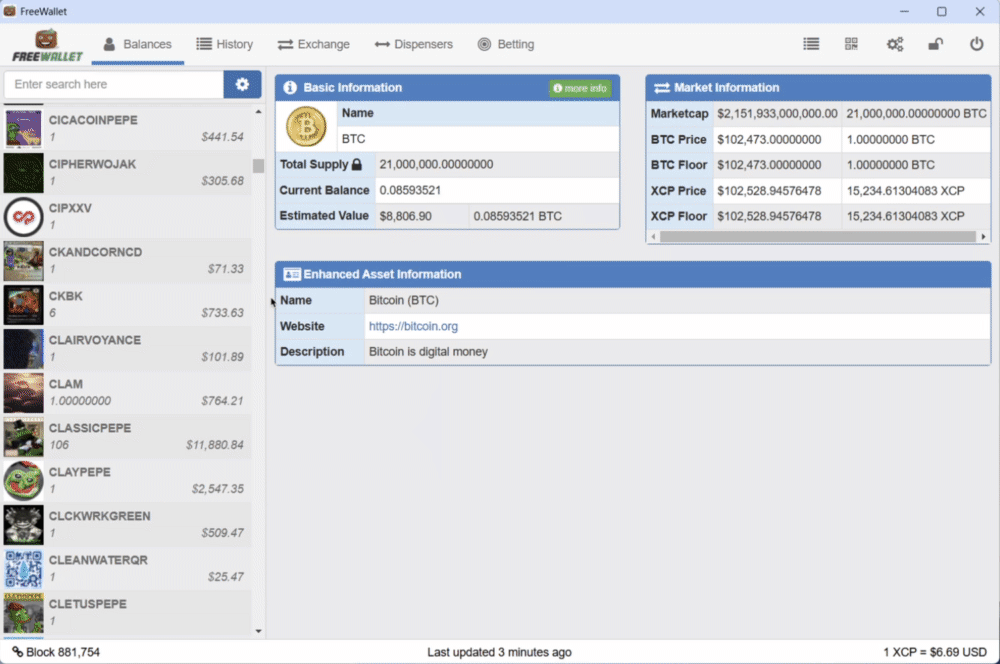Open the Exchange tab
The height and width of the screenshot is (664, 1000).
pos(313,44)
